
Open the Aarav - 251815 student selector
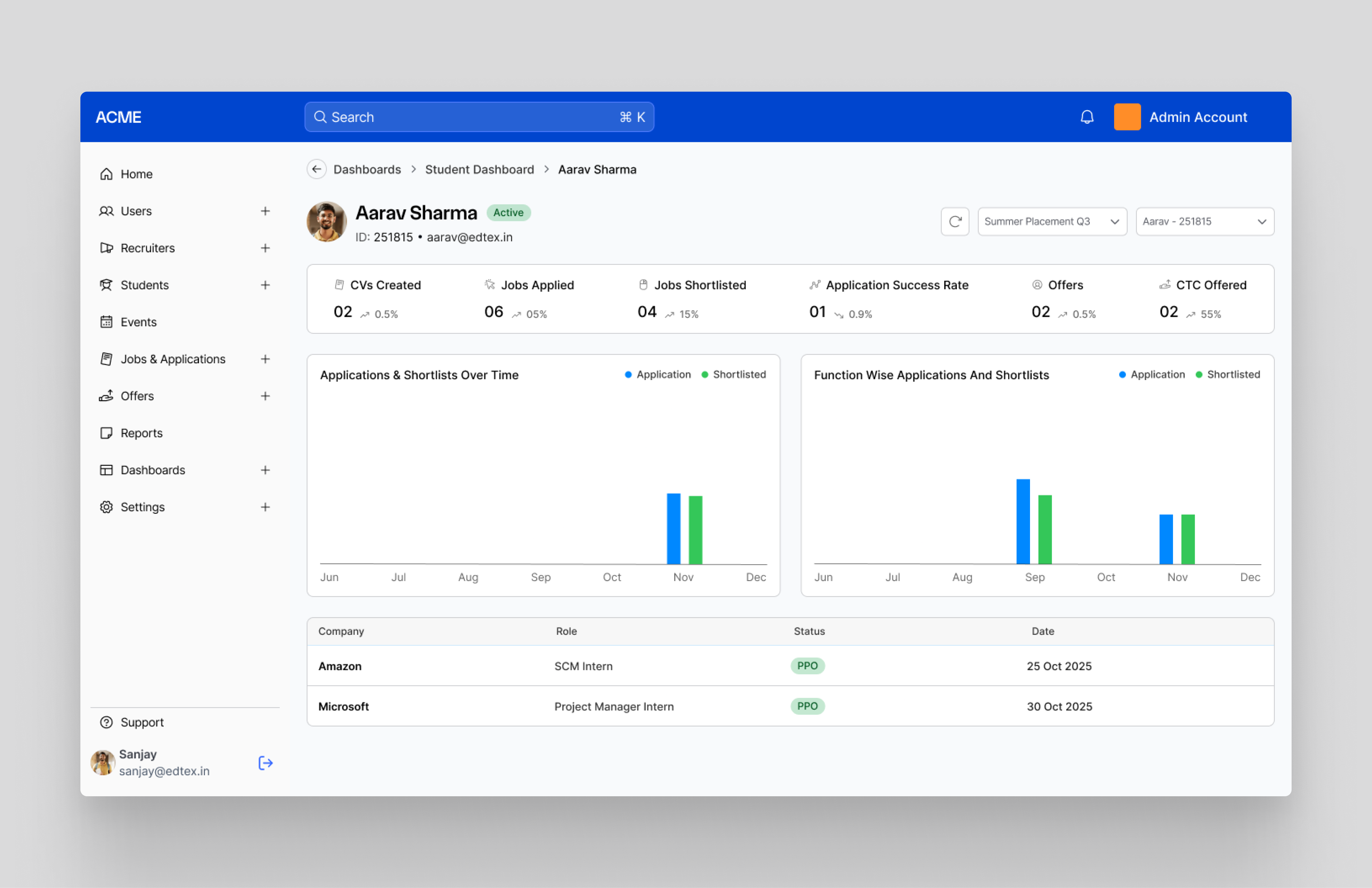coord(1204,221)
